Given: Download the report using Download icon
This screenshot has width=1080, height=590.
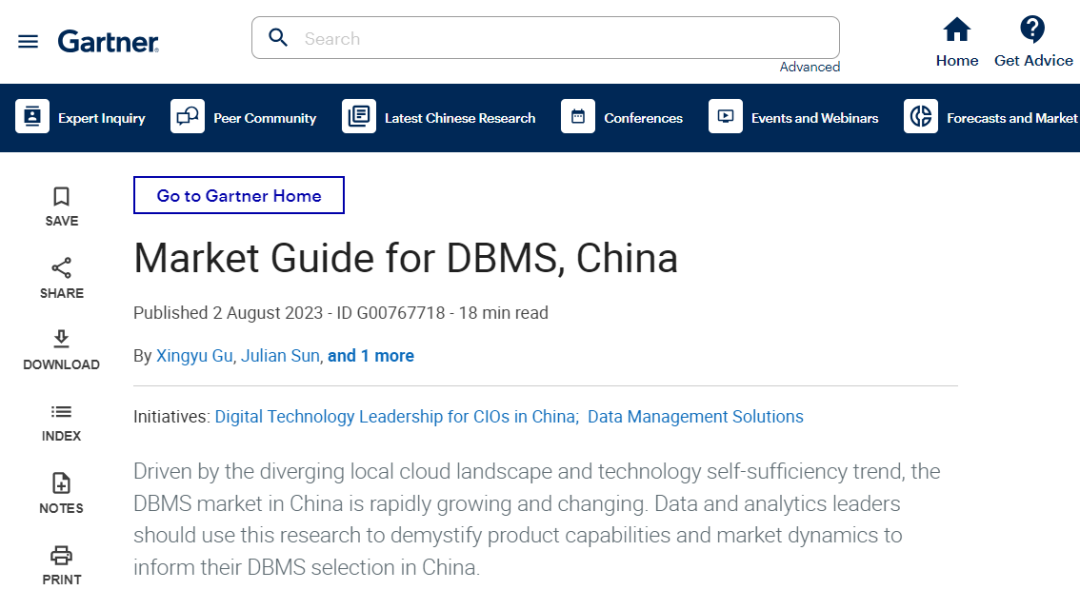Looking at the screenshot, I should [61, 340].
